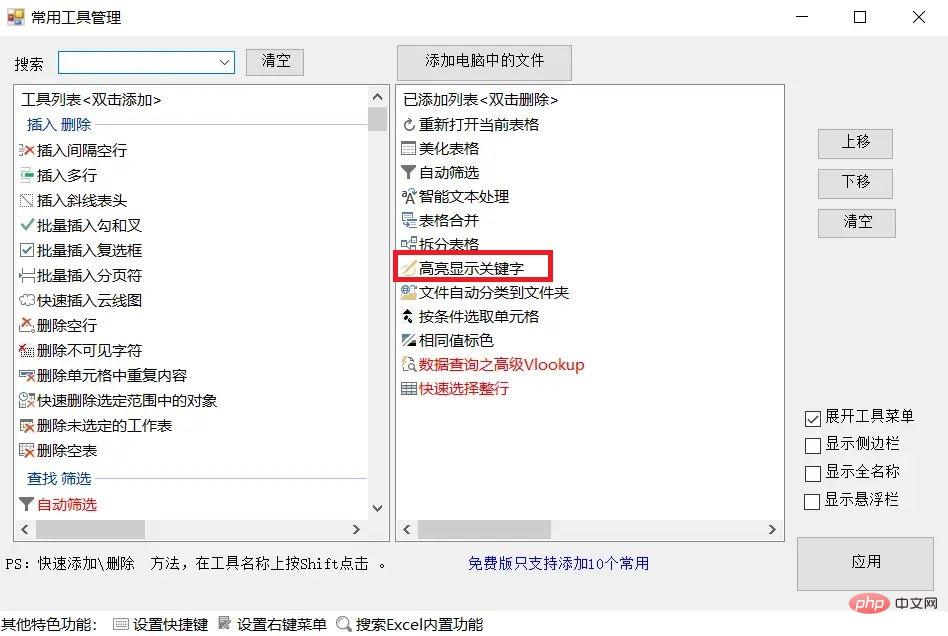
Task: Click the 清空 button beside the search box
Action: tap(275, 62)
